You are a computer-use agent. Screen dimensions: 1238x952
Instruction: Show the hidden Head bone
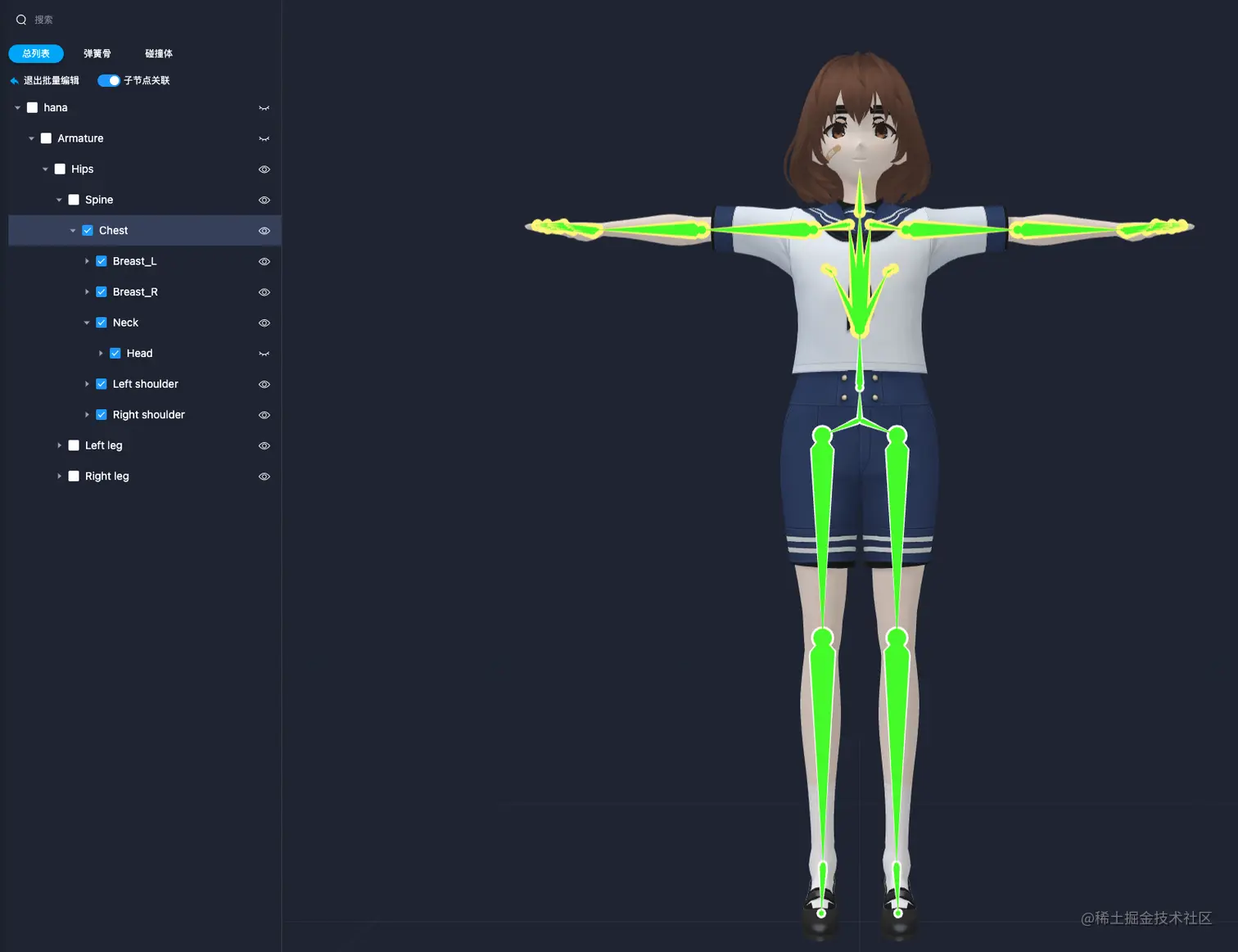coord(264,354)
